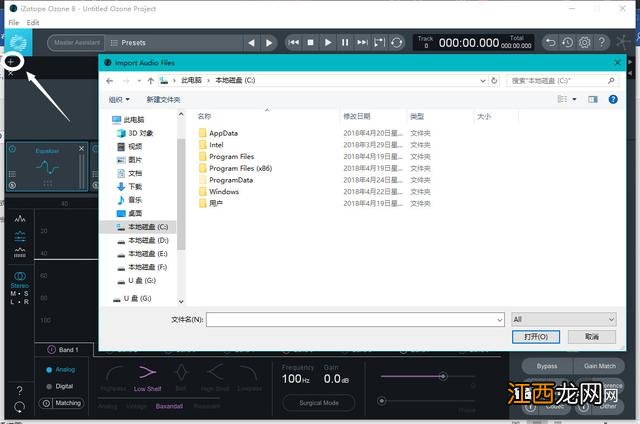Enable Surgical Mode
640x424 pixels.
point(319,403)
